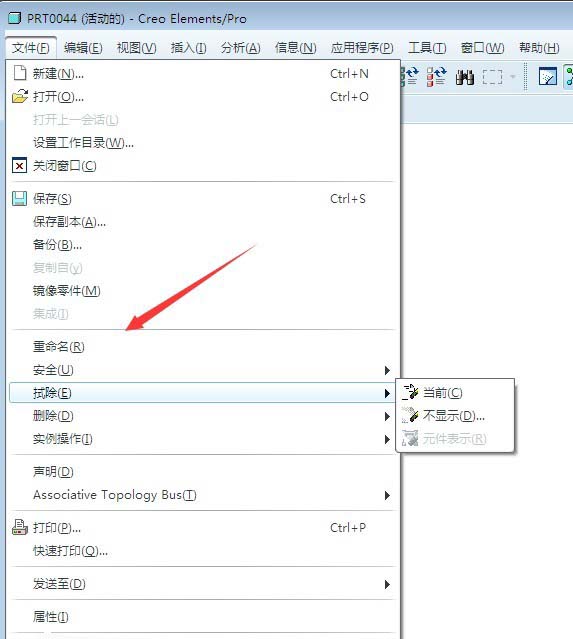Open the 应用程序(P) menu
The image size is (573, 639).
point(362,48)
